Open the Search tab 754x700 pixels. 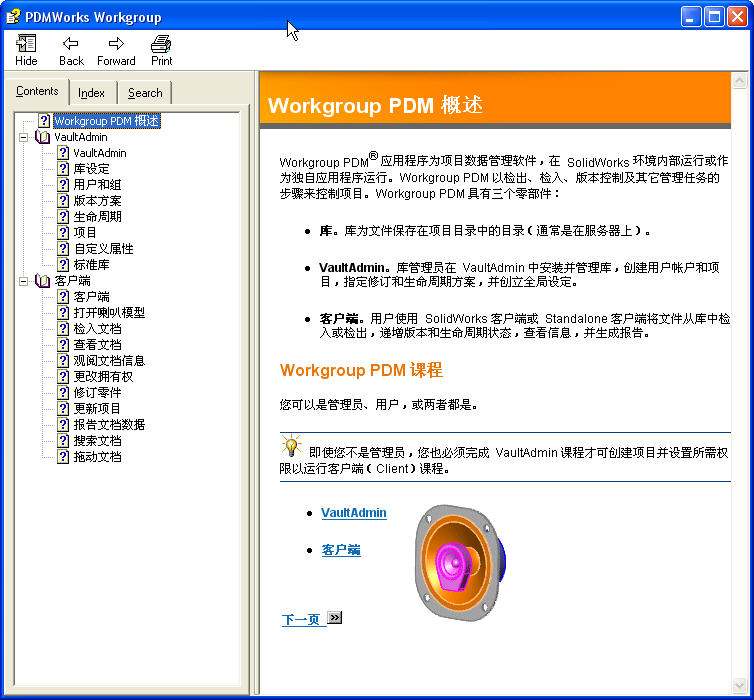pyautogui.click(x=145, y=93)
